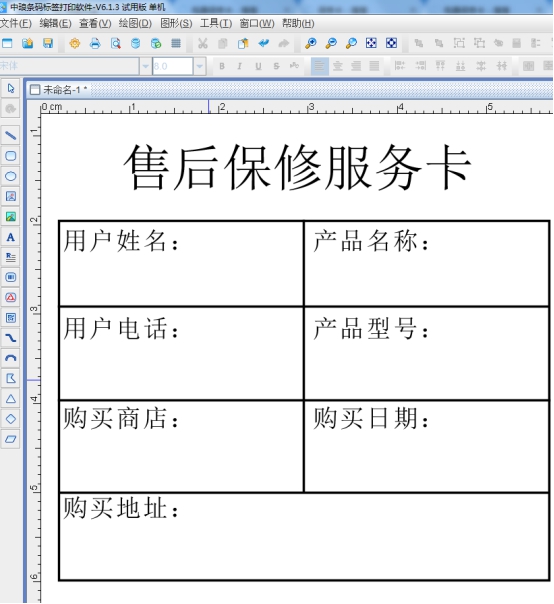The height and width of the screenshot is (604, 554).
Task: Expand the font name dropdown arrow
Action: (145, 66)
